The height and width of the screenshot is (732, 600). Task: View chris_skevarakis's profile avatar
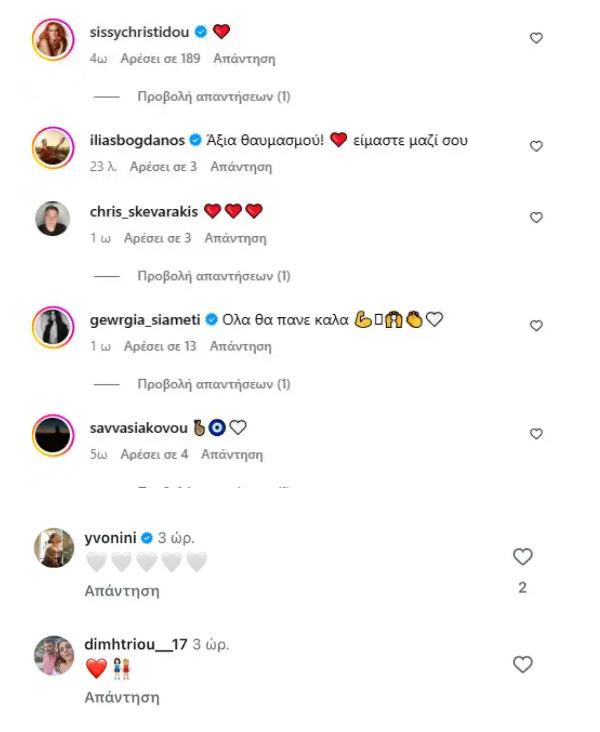click(53, 219)
